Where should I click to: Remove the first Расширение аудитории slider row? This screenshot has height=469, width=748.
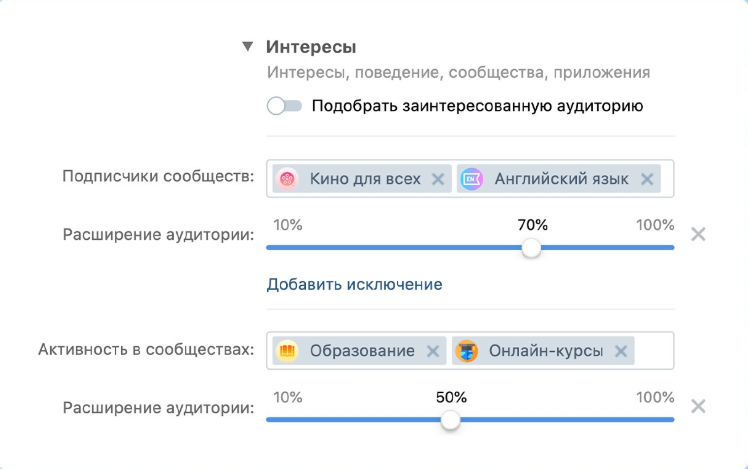pos(698,234)
